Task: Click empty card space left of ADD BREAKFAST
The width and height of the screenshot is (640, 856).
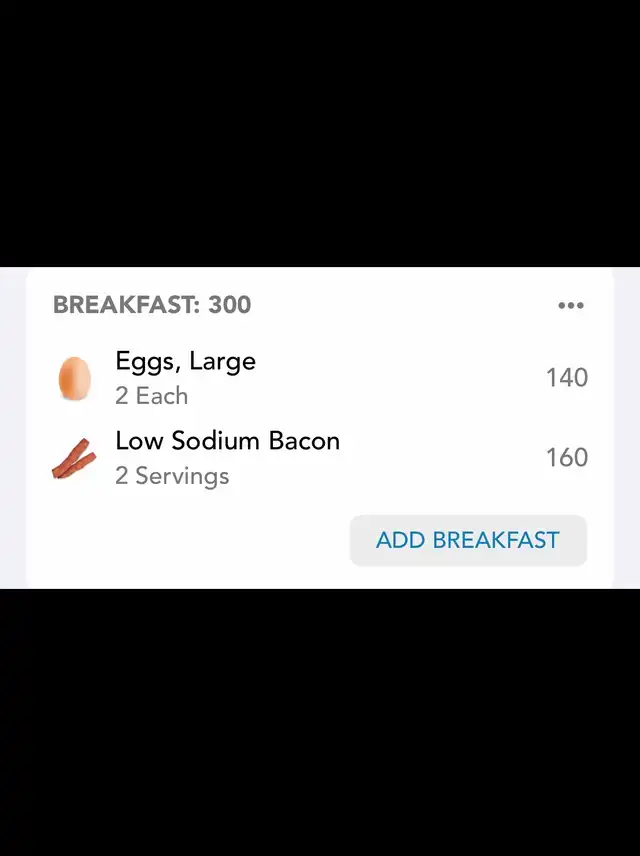Action: 190,541
